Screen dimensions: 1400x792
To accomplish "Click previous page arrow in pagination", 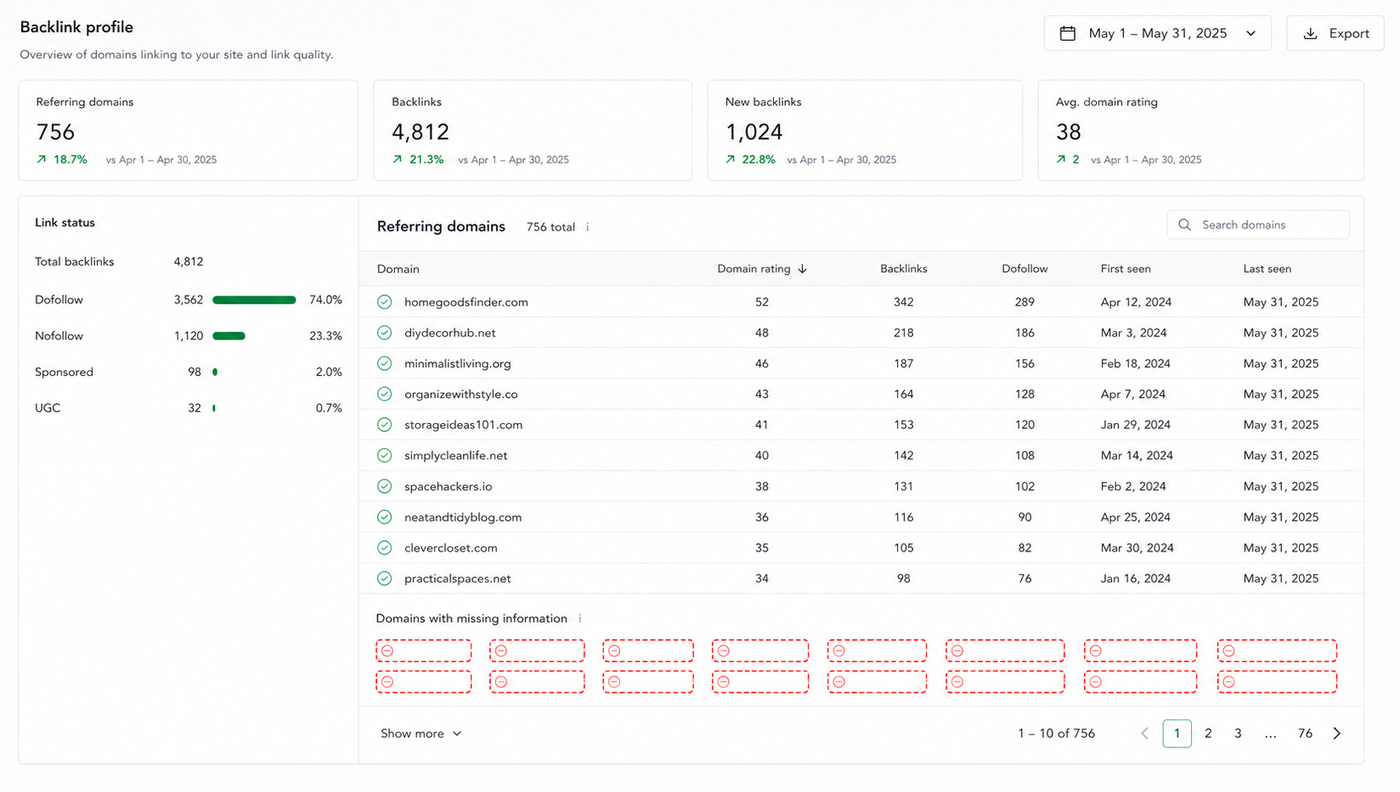I will (1145, 734).
